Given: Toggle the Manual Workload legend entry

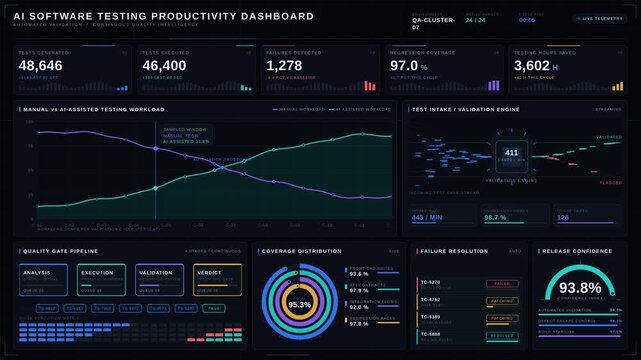Looking at the screenshot, I should (x=298, y=110).
